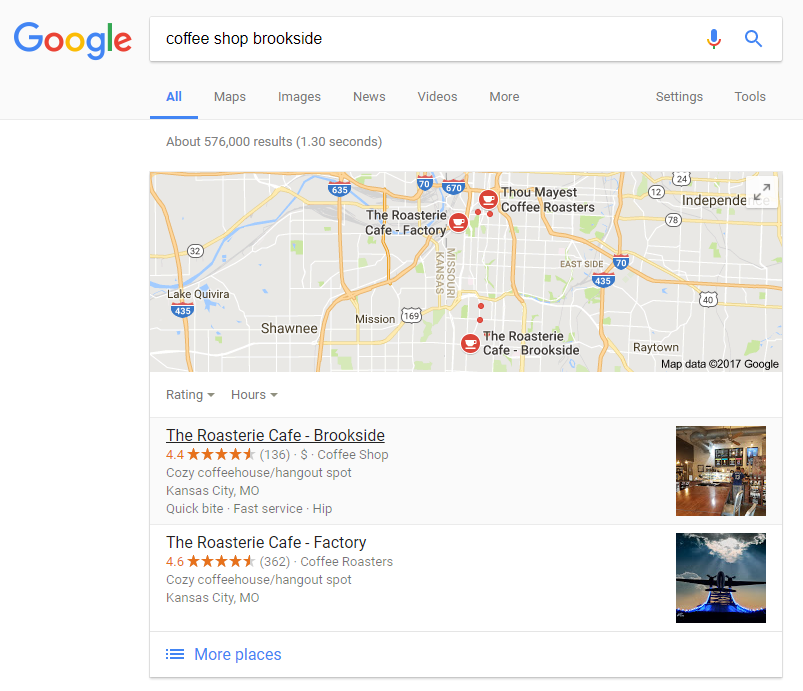Open the Tools option
Screen dimensions: 803x691
point(750,97)
